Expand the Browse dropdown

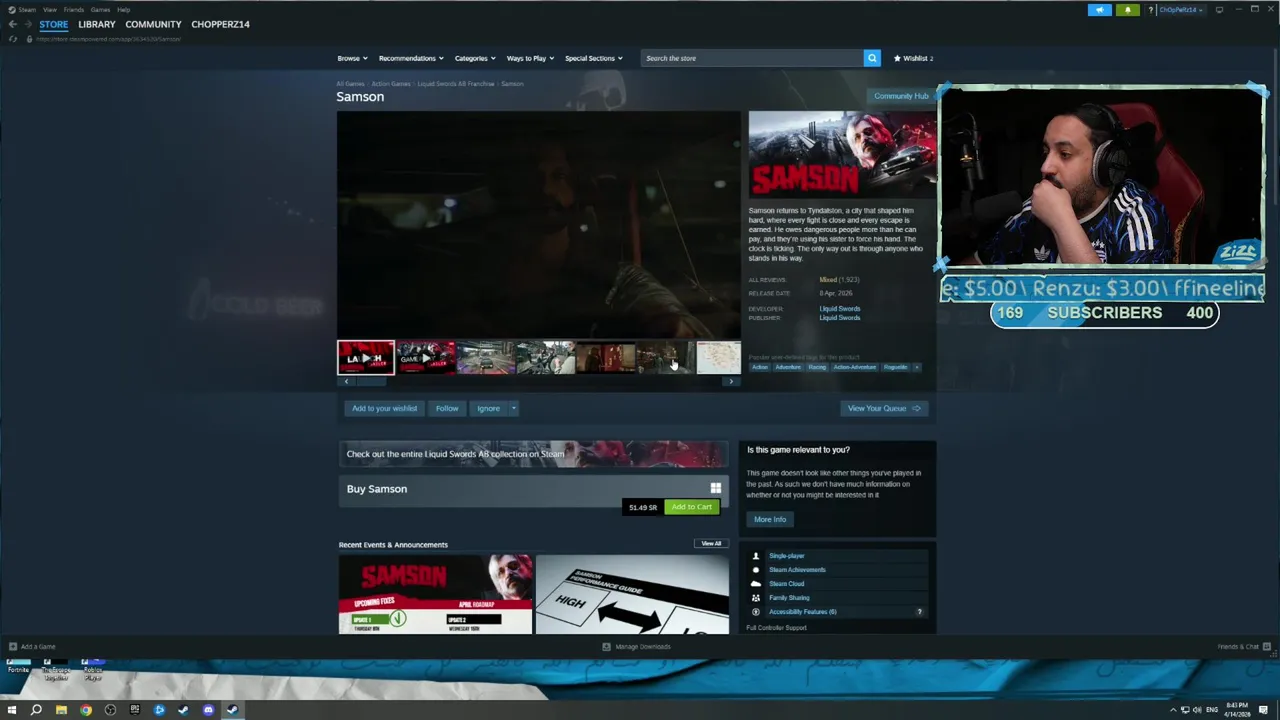(x=352, y=58)
